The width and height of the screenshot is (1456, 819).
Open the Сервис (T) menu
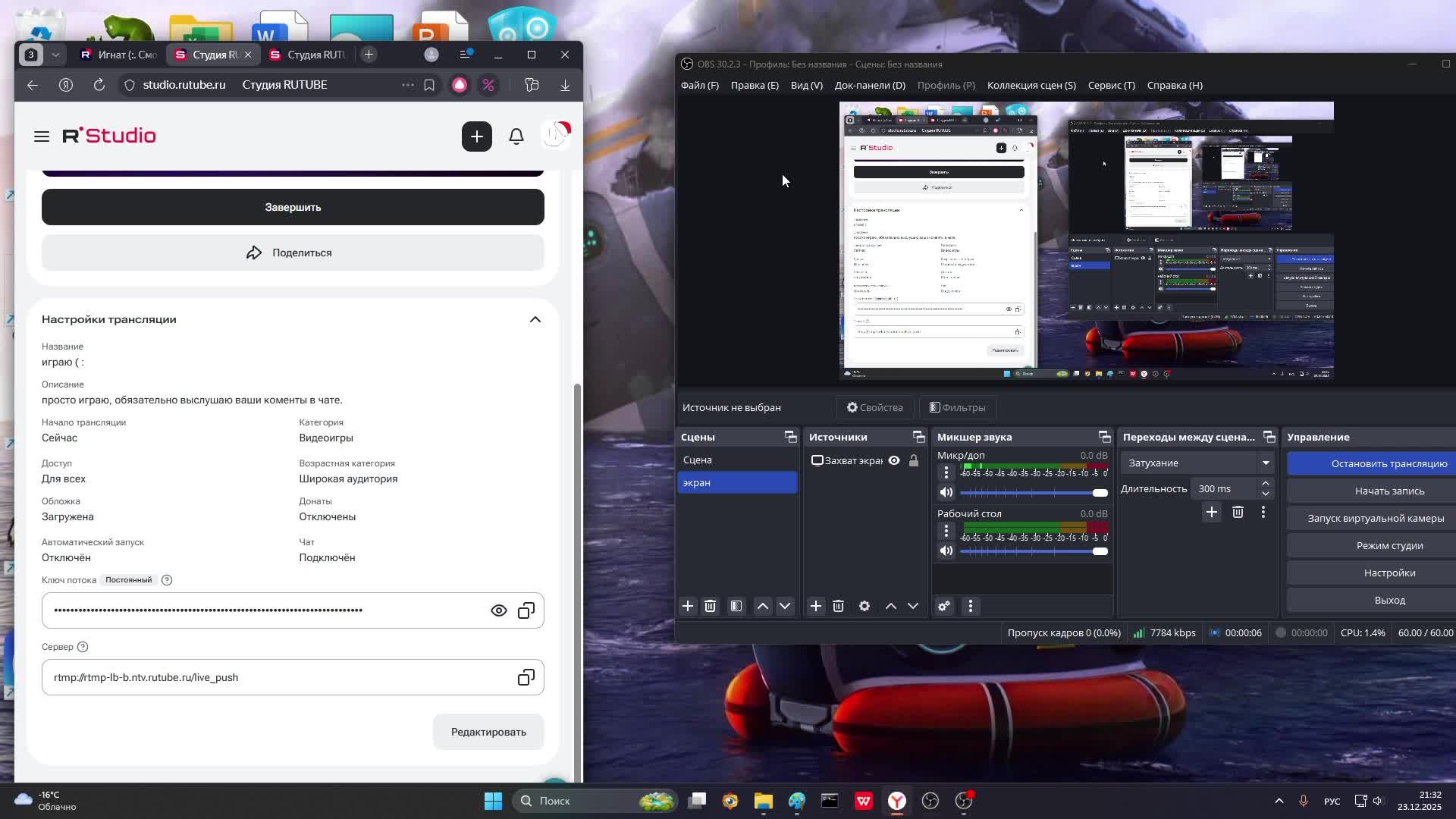1111,85
